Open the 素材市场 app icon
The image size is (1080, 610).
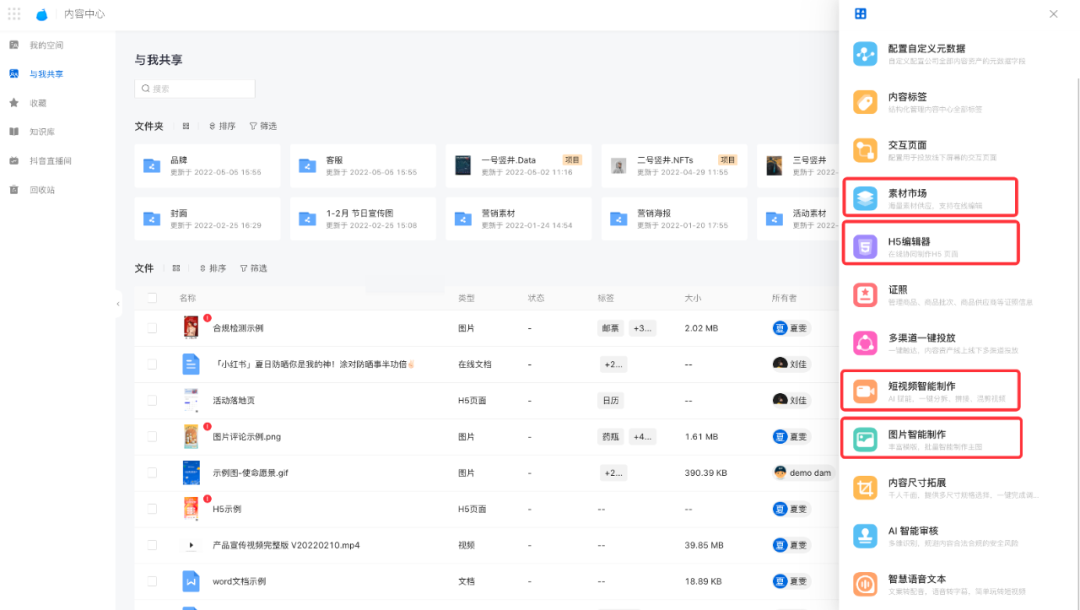click(865, 198)
